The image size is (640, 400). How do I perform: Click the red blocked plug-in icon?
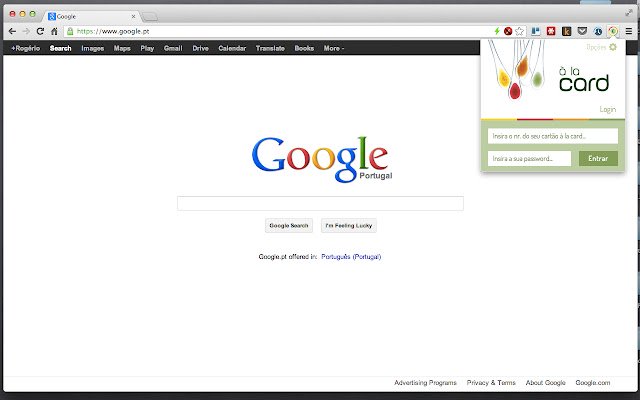pos(508,31)
